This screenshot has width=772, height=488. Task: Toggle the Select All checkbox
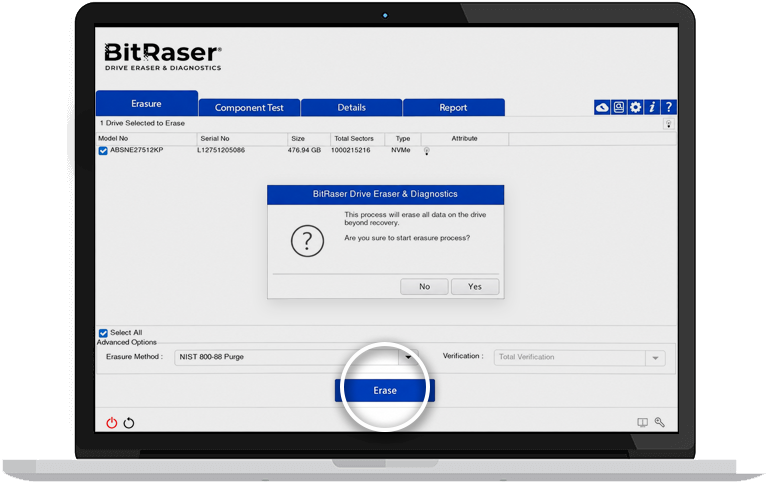pyautogui.click(x=103, y=333)
